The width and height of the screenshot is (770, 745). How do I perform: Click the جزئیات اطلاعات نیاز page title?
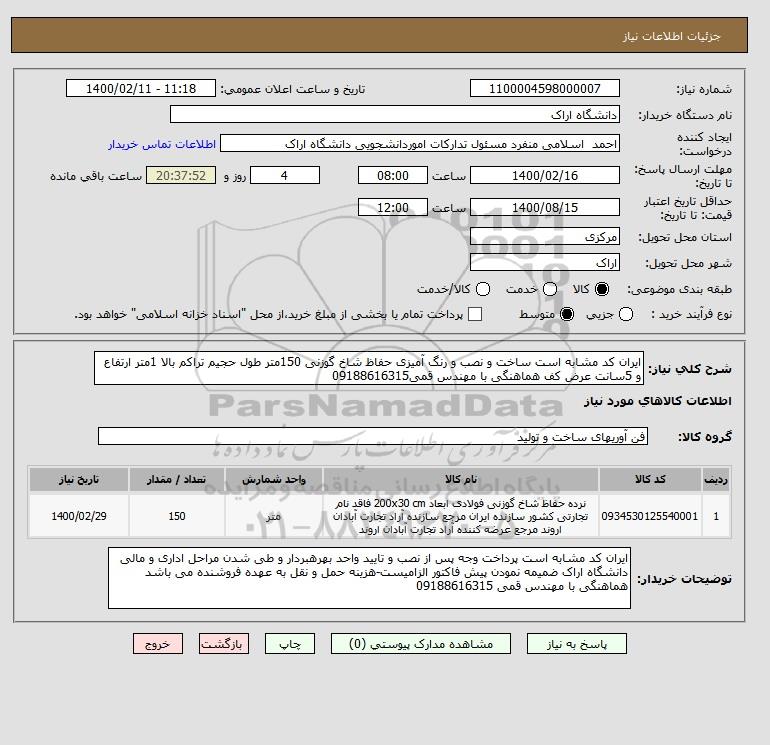click(671, 36)
